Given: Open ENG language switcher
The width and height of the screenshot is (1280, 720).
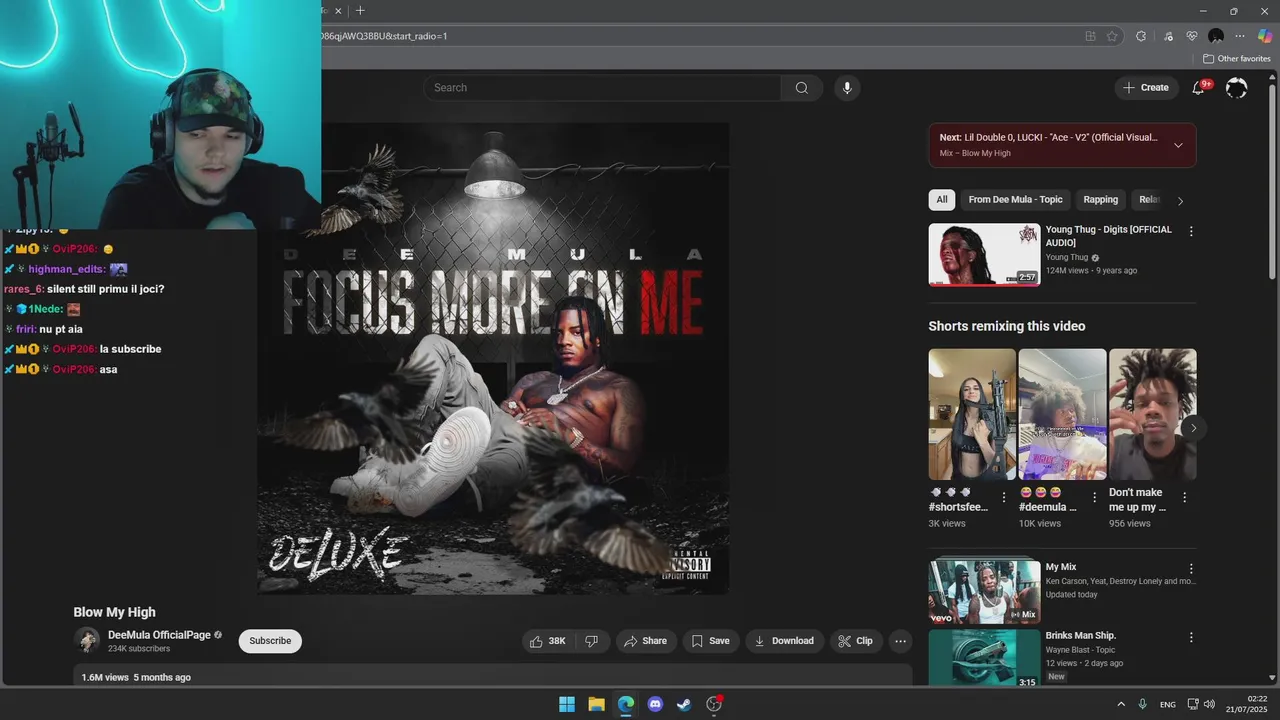Looking at the screenshot, I should pos(1168,704).
